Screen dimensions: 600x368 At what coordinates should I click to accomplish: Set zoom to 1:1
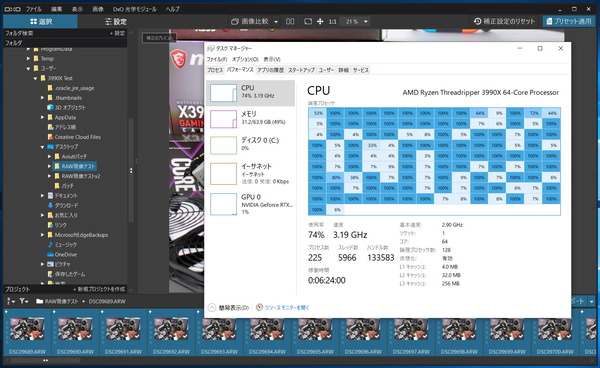tap(333, 22)
